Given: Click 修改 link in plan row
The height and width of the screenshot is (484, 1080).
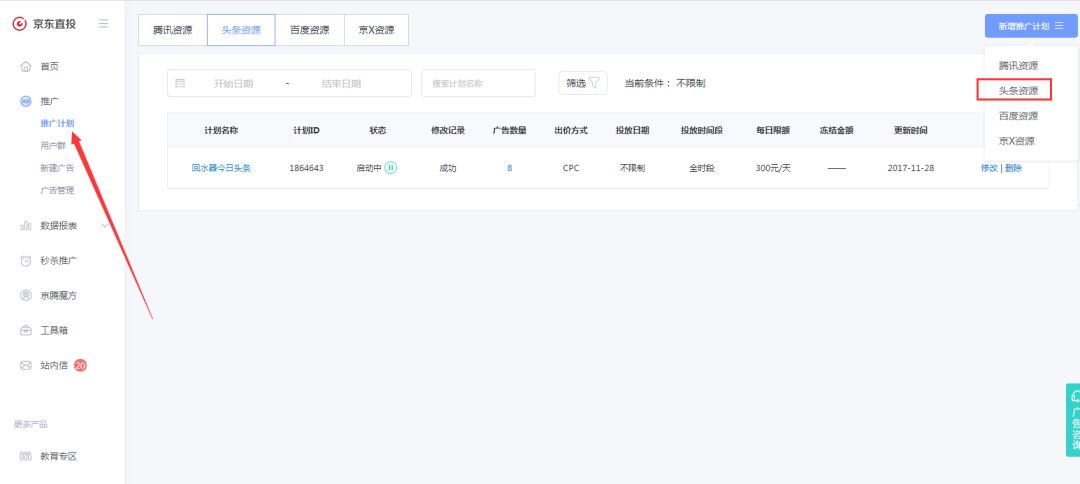Looking at the screenshot, I should pos(989,168).
